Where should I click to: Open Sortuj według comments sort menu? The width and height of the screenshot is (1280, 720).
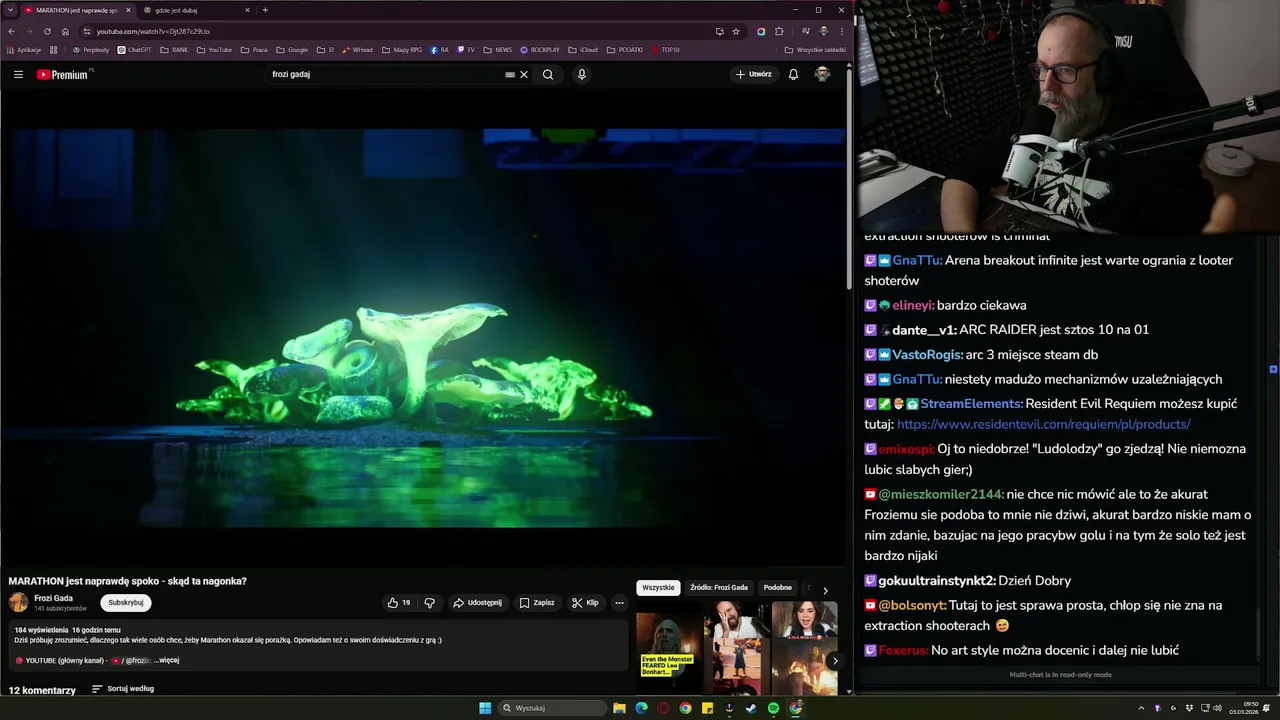click(x=123, y=689)
